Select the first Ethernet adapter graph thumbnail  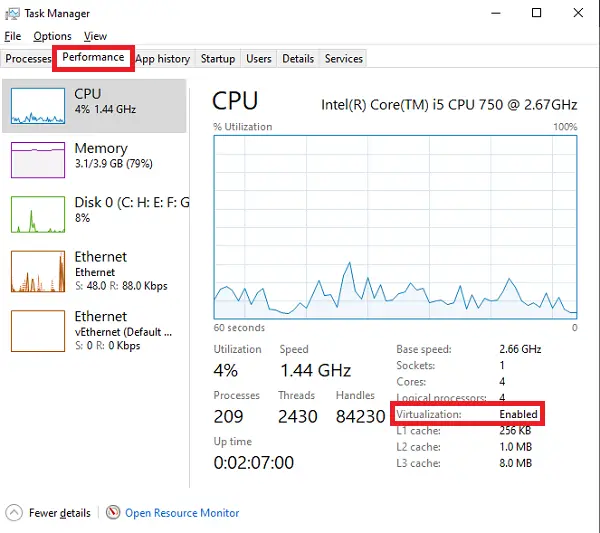[37, 271]
